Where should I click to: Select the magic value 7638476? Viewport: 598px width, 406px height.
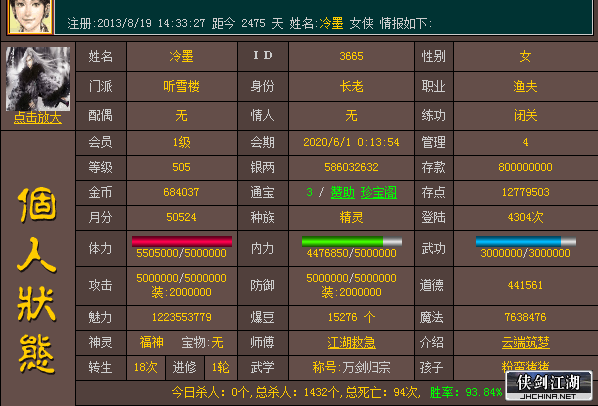pyautogui.click(x=526, y=317)
